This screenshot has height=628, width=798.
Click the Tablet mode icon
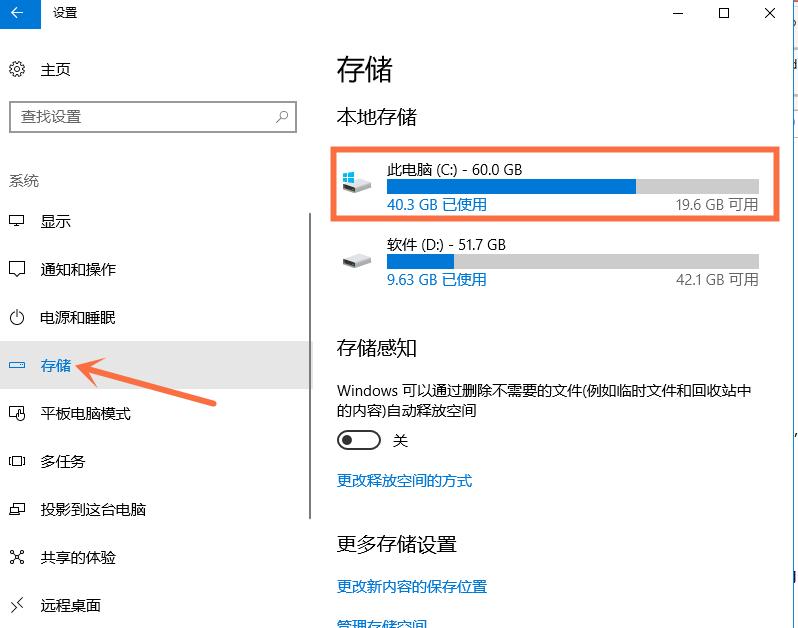point(17,413)
